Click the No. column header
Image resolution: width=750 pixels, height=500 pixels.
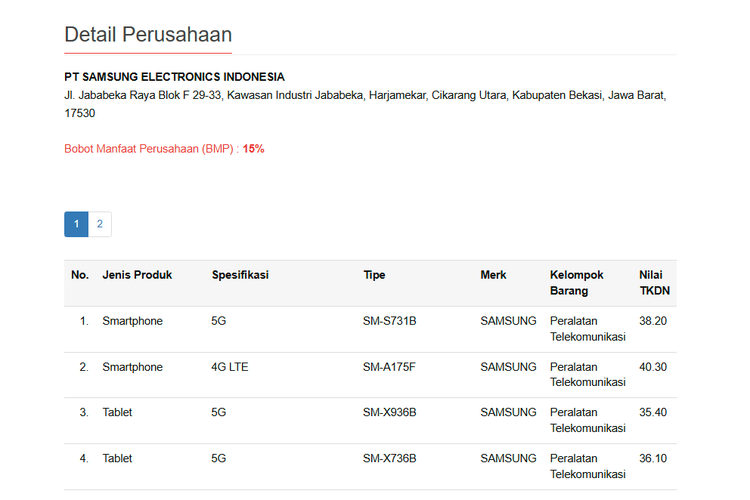[80, 275]
